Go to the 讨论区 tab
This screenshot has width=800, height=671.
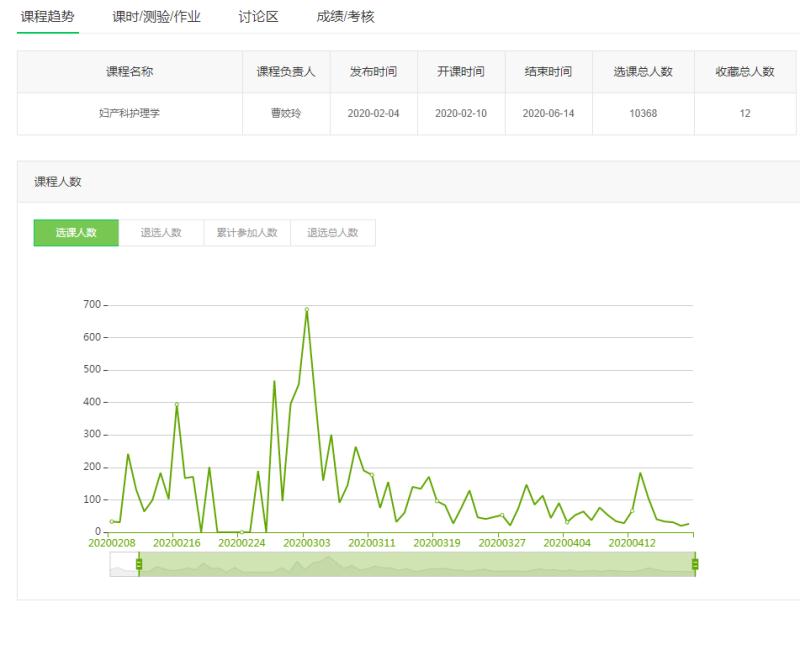(258, 16)
